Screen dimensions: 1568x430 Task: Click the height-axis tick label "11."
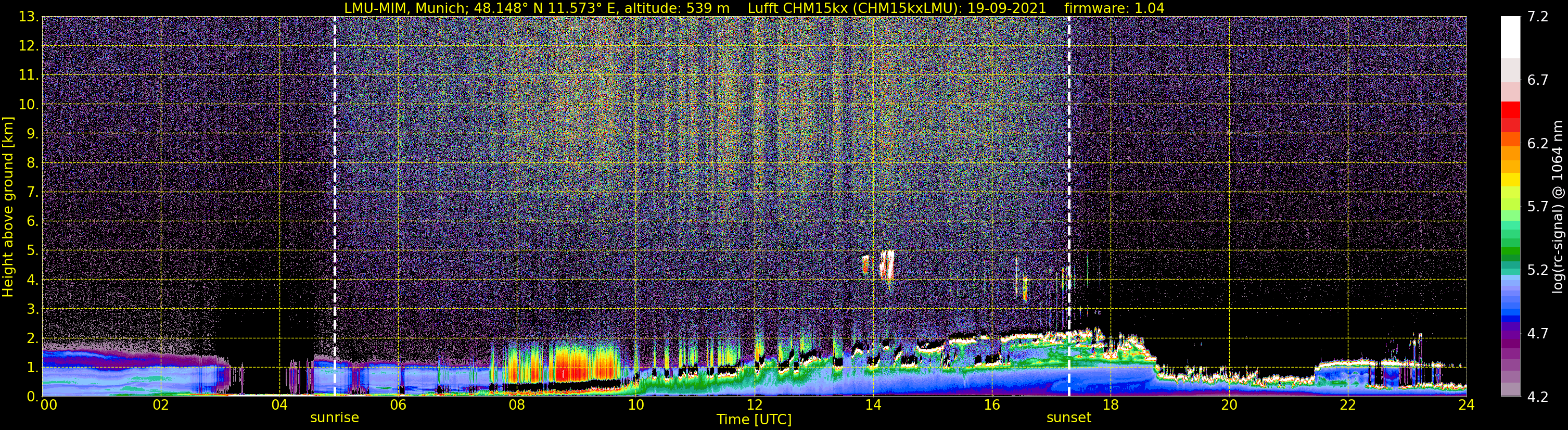point(29,75)
